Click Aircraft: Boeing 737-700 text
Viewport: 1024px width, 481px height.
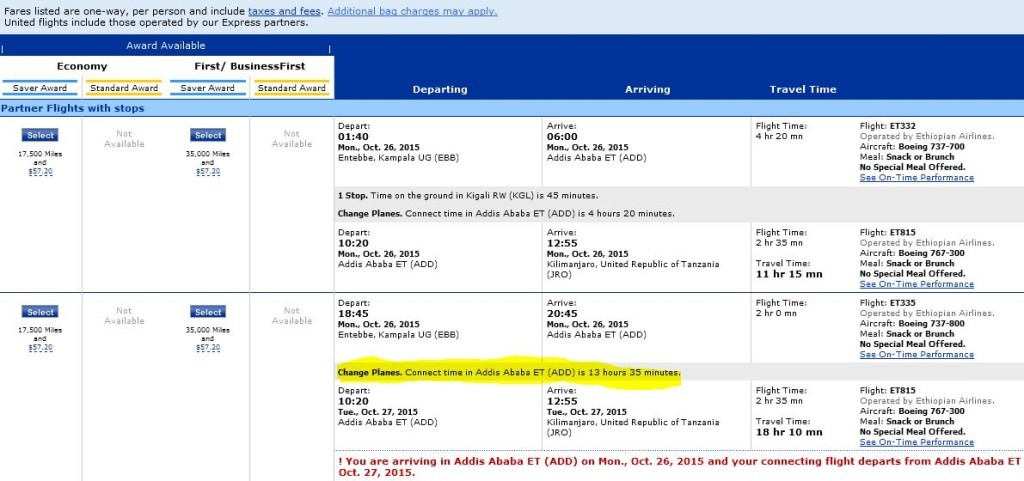[x=912, y=147]
